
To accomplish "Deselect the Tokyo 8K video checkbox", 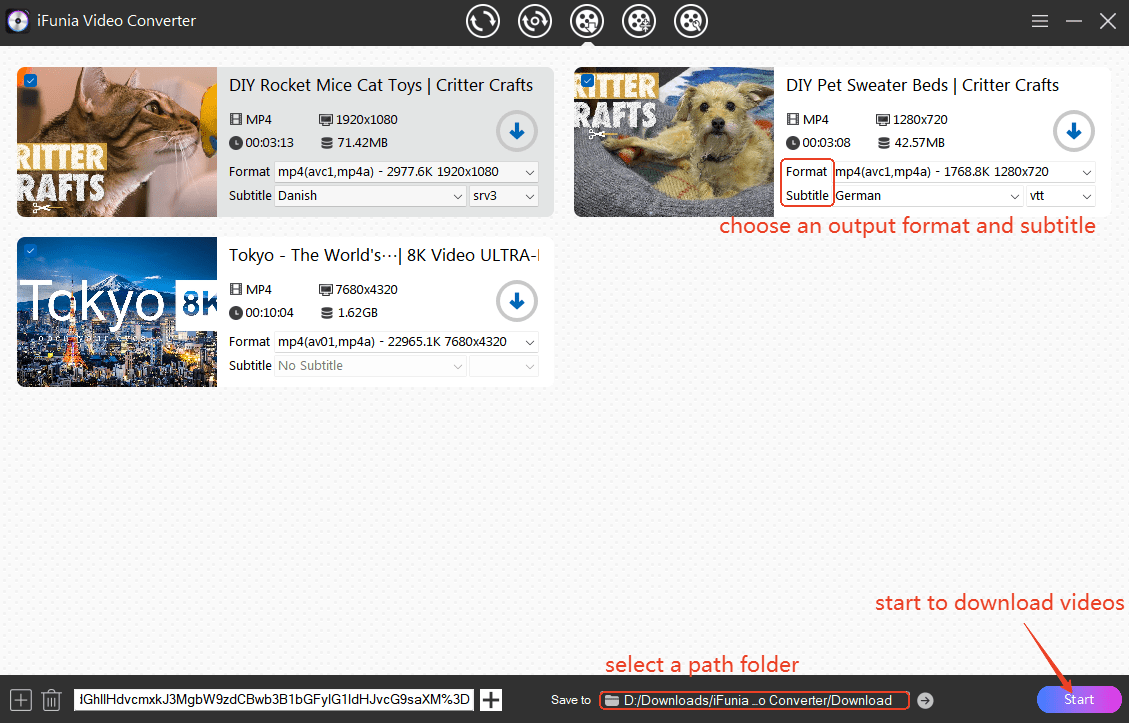I will [x=30, y=250].
